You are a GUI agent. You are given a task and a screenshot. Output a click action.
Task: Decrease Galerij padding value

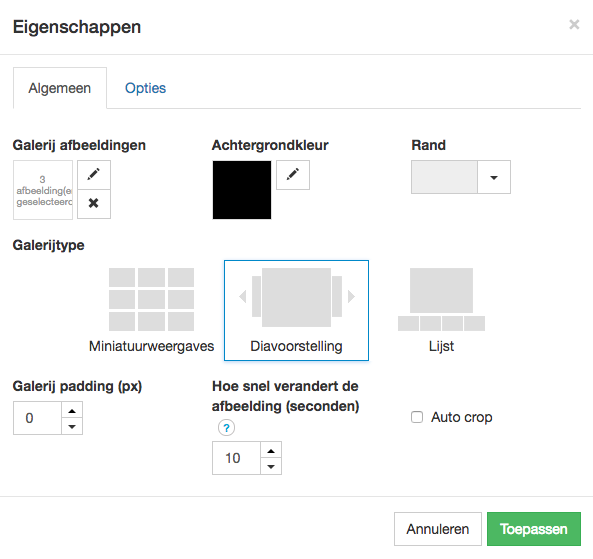(x=72, y=426)
